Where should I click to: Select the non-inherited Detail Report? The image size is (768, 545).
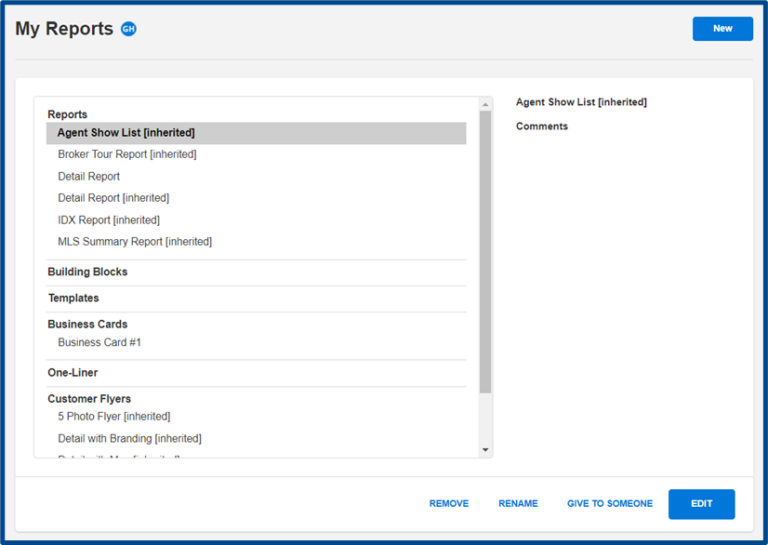89,177
